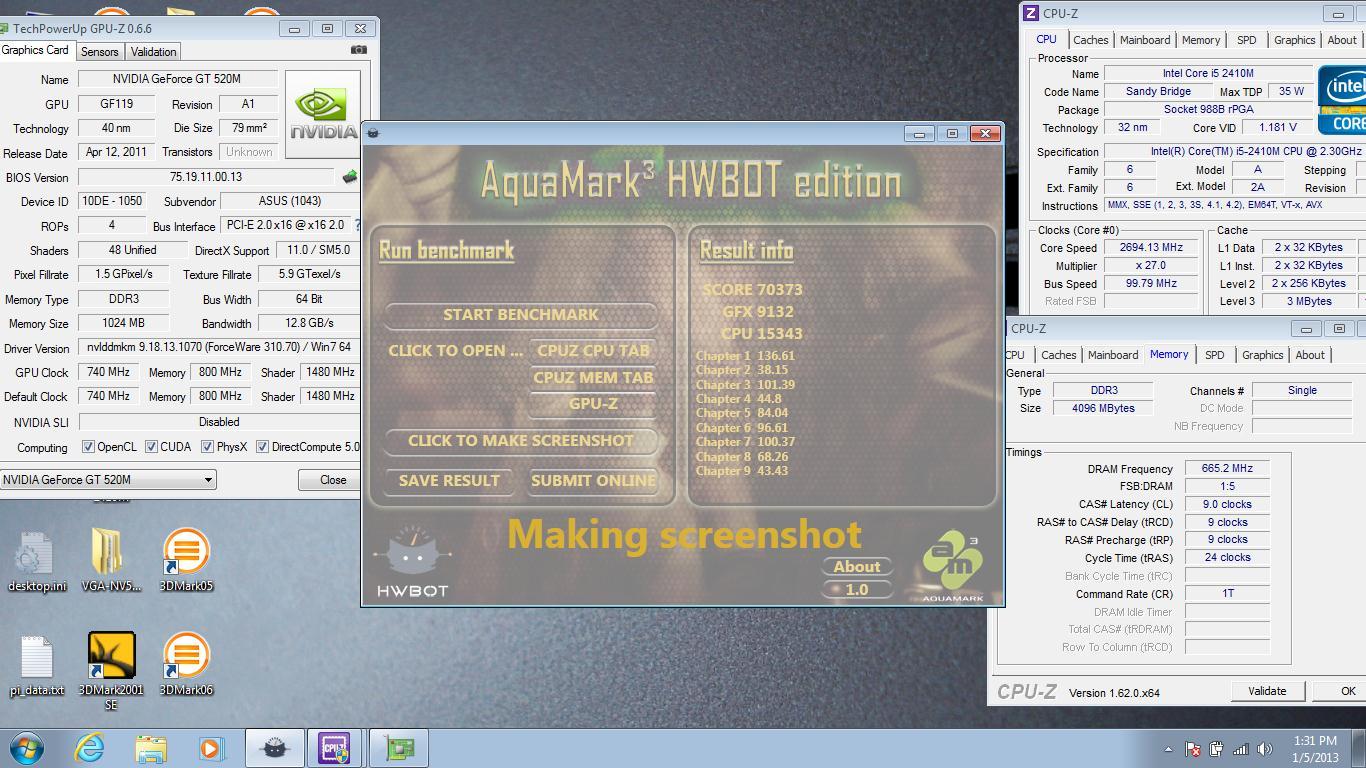Open the Caches tab in lower CPU-Z window
Image resolution: width=1366 pixels, height=768 pixels.
[1058, 355]
